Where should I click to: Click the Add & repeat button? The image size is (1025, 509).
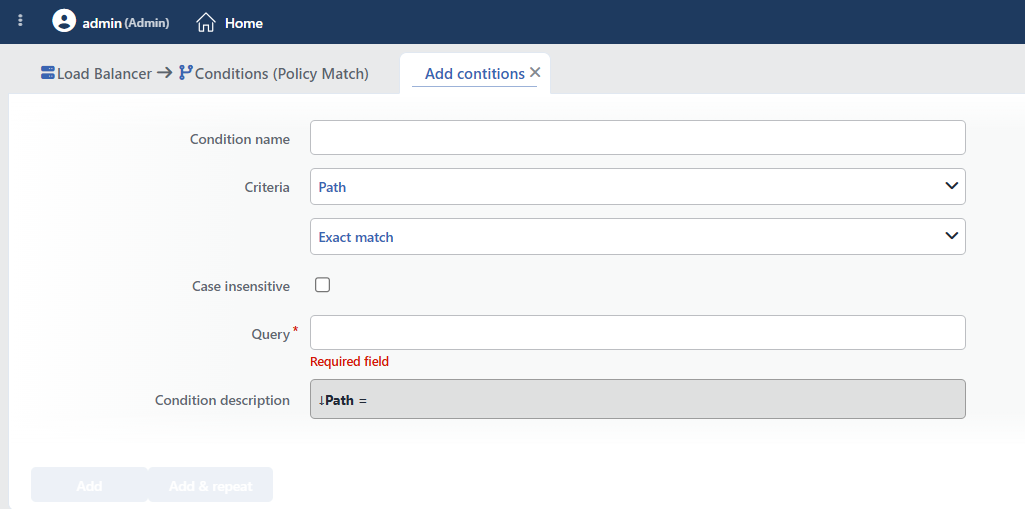(210, 485)
